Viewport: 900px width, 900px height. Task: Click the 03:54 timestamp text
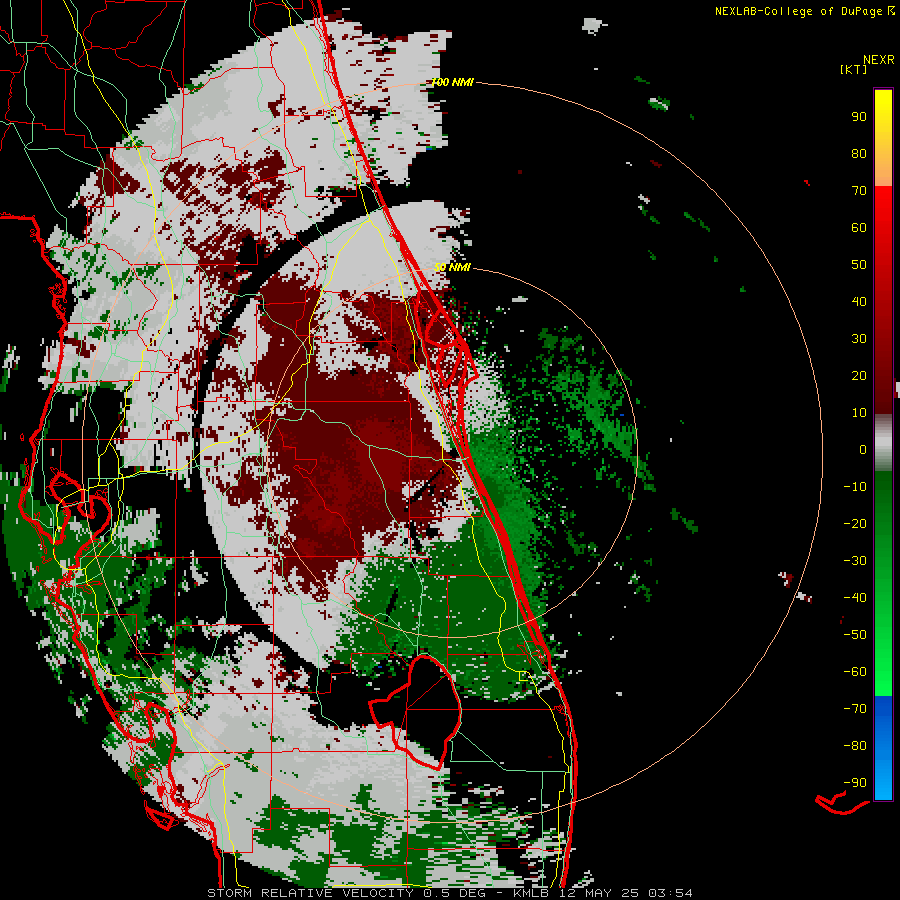pyautogui.click(x=670, y=893)
